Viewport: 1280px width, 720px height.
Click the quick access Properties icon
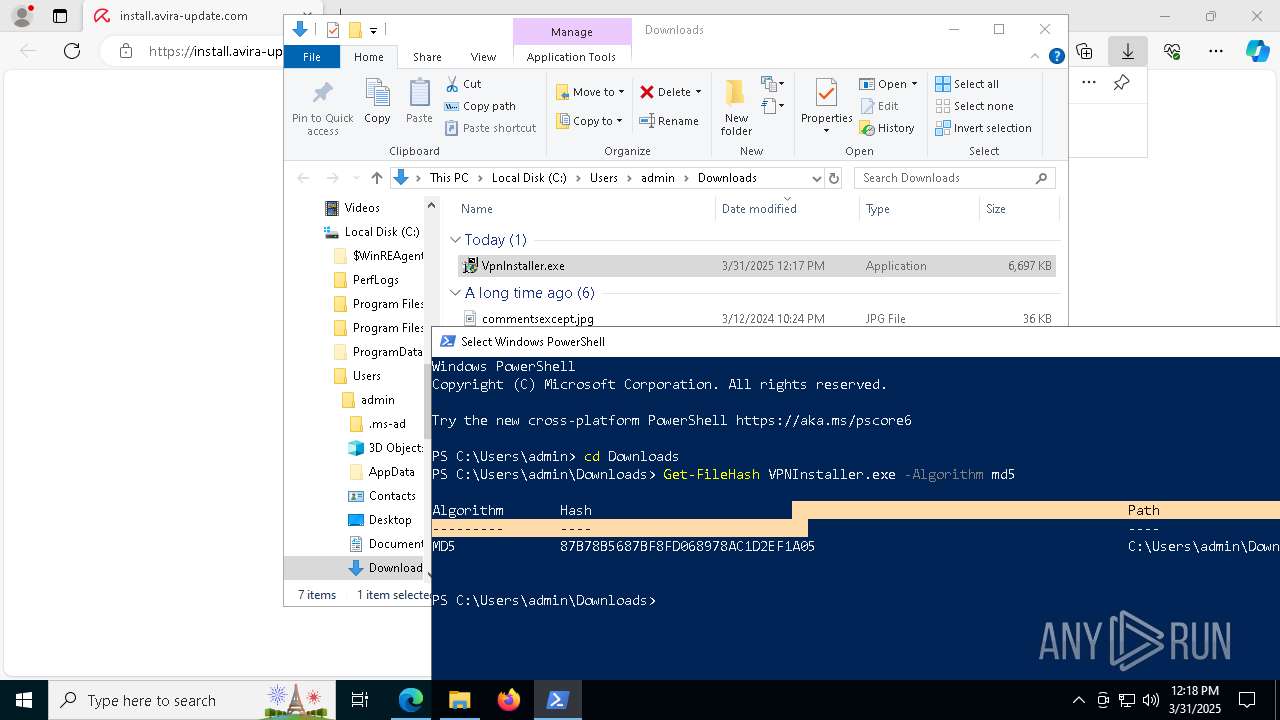point(333,30)
